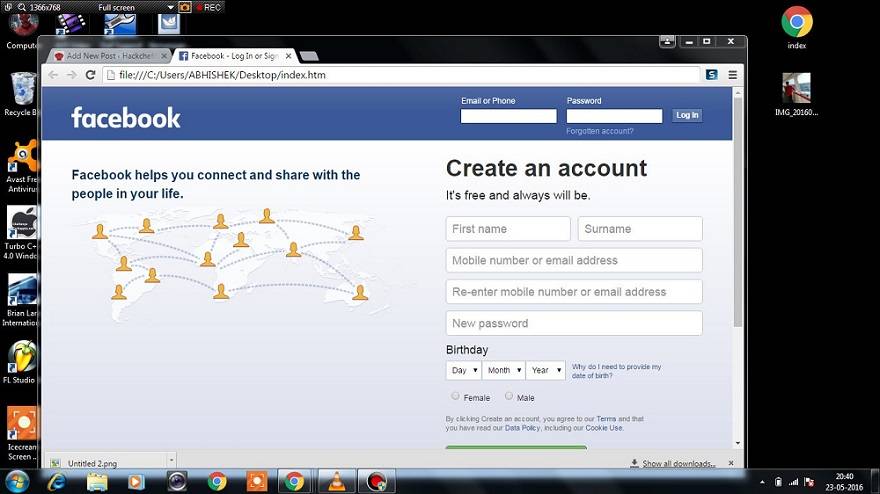Select the Facebook - Log In or Sign tab
Screen dimensions: 880x494
[235, 56]
